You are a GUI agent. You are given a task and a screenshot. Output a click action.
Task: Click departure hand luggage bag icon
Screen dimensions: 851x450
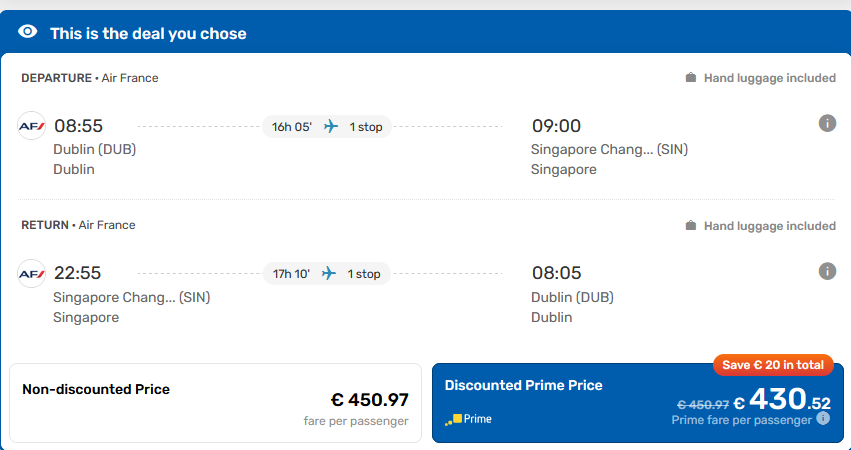[x=690, y=78]
